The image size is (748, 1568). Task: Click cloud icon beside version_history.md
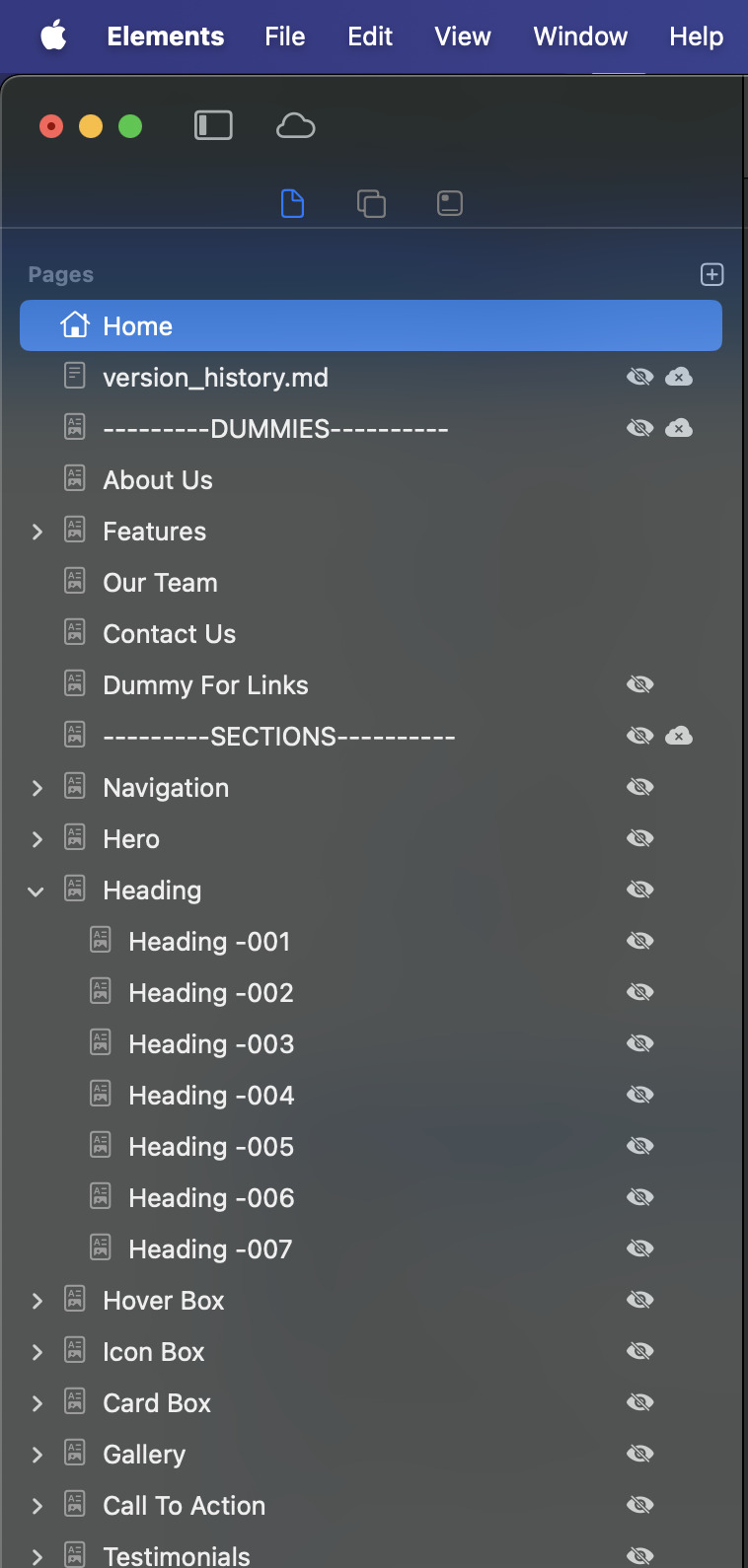pos(679,377)
